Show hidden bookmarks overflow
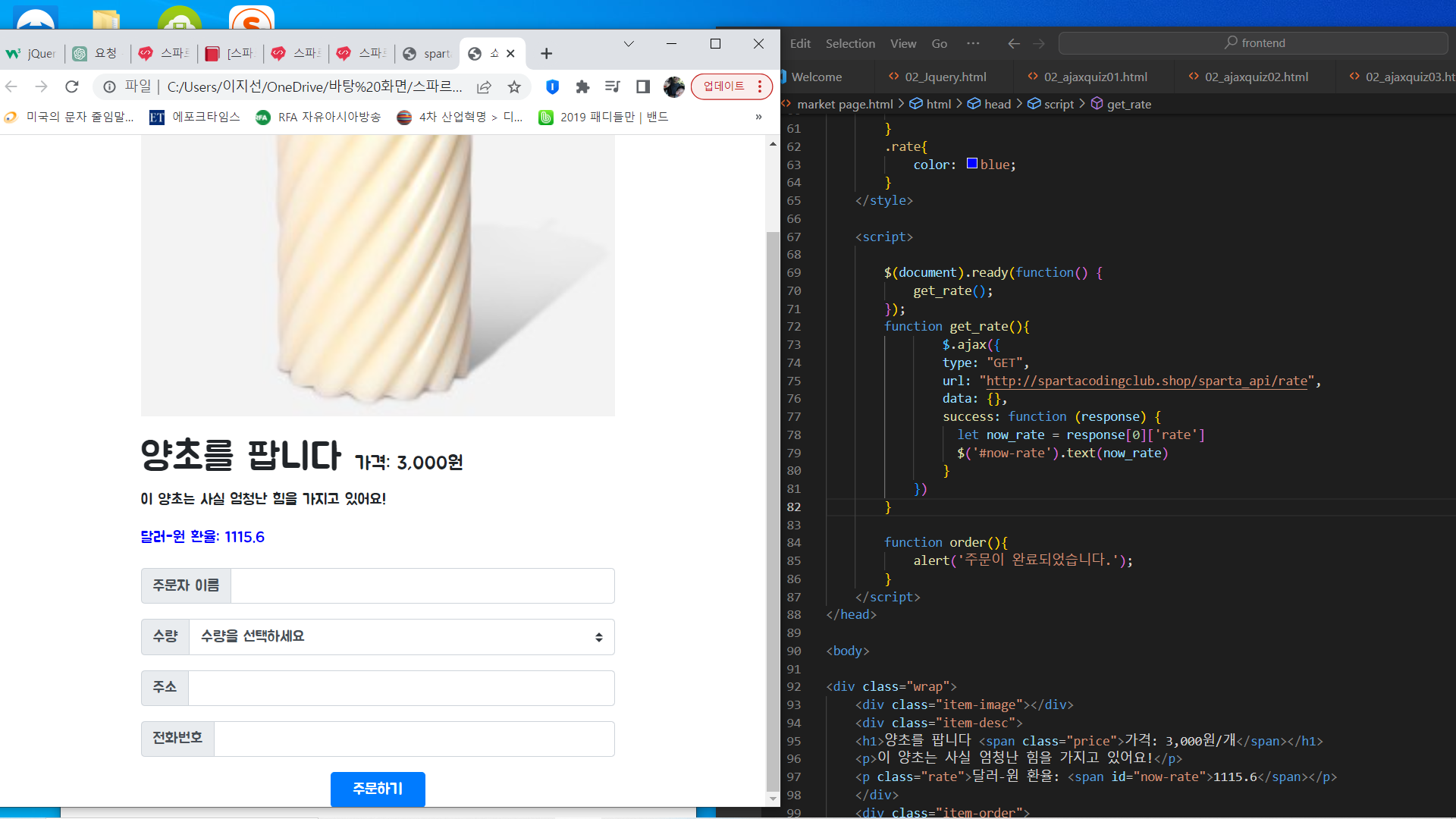 tap(758, 117)
